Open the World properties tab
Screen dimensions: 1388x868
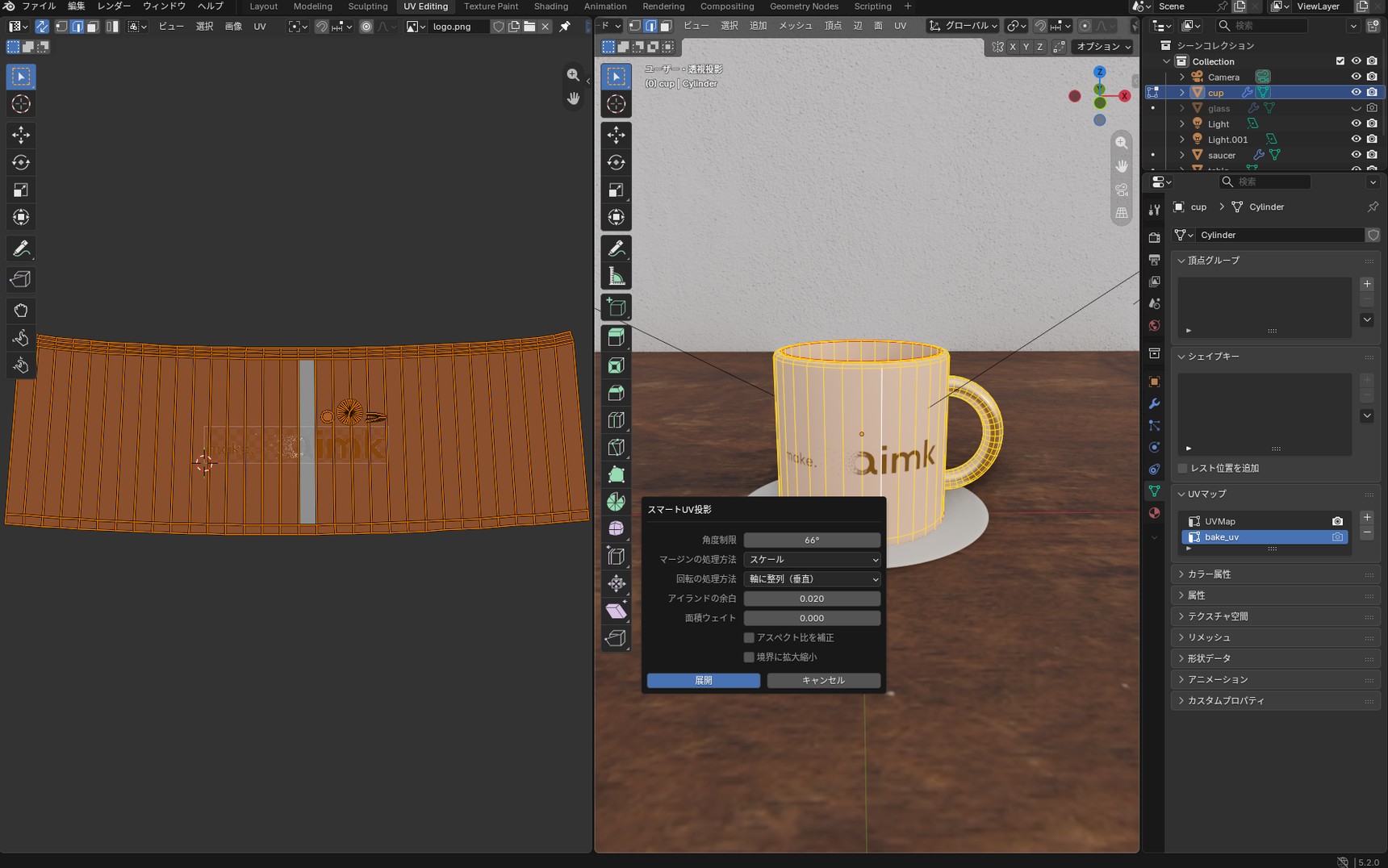(x=1154, y=326)
